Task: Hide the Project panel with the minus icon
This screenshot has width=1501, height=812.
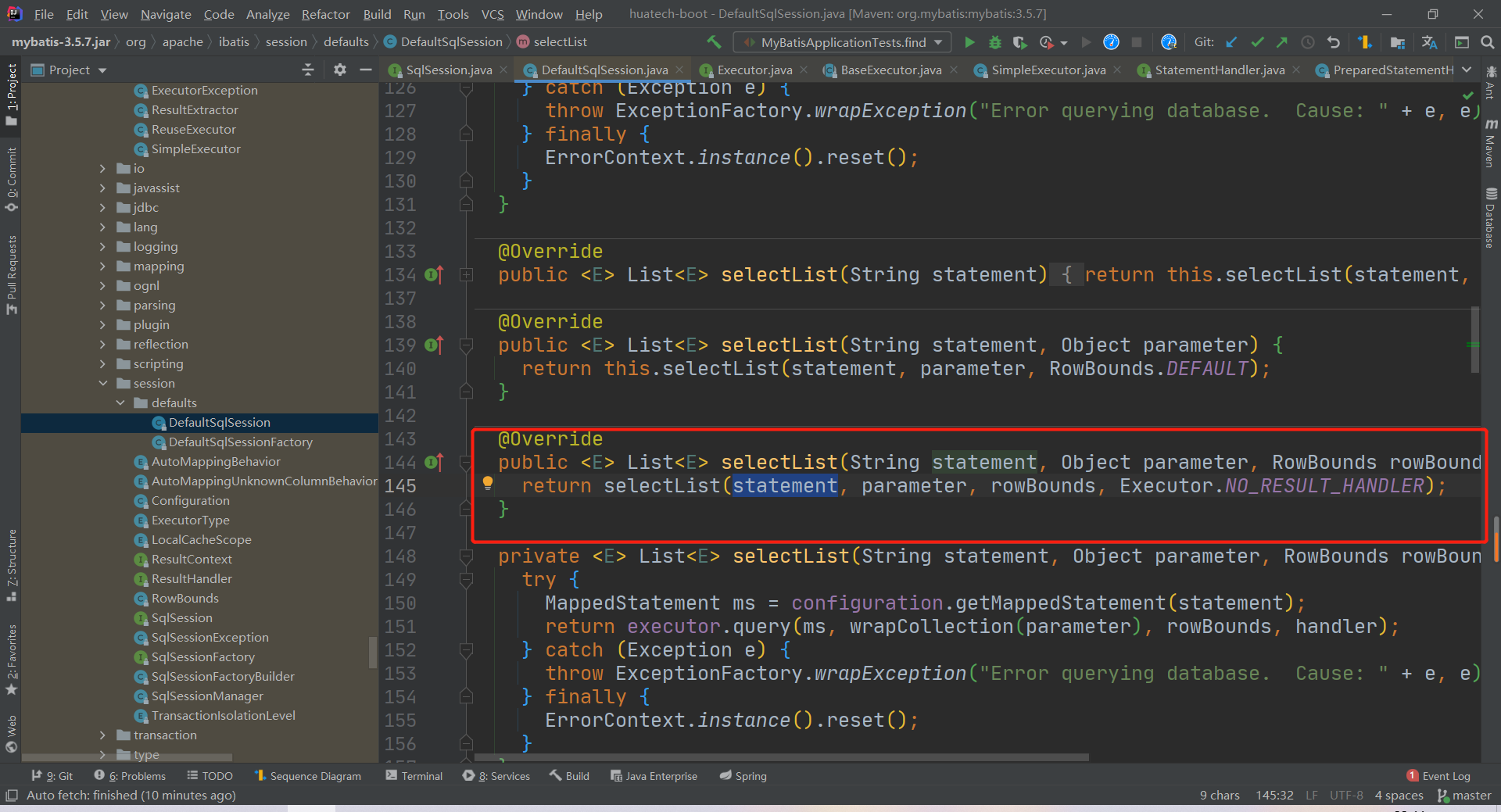Action: click(x=365, y=70)
